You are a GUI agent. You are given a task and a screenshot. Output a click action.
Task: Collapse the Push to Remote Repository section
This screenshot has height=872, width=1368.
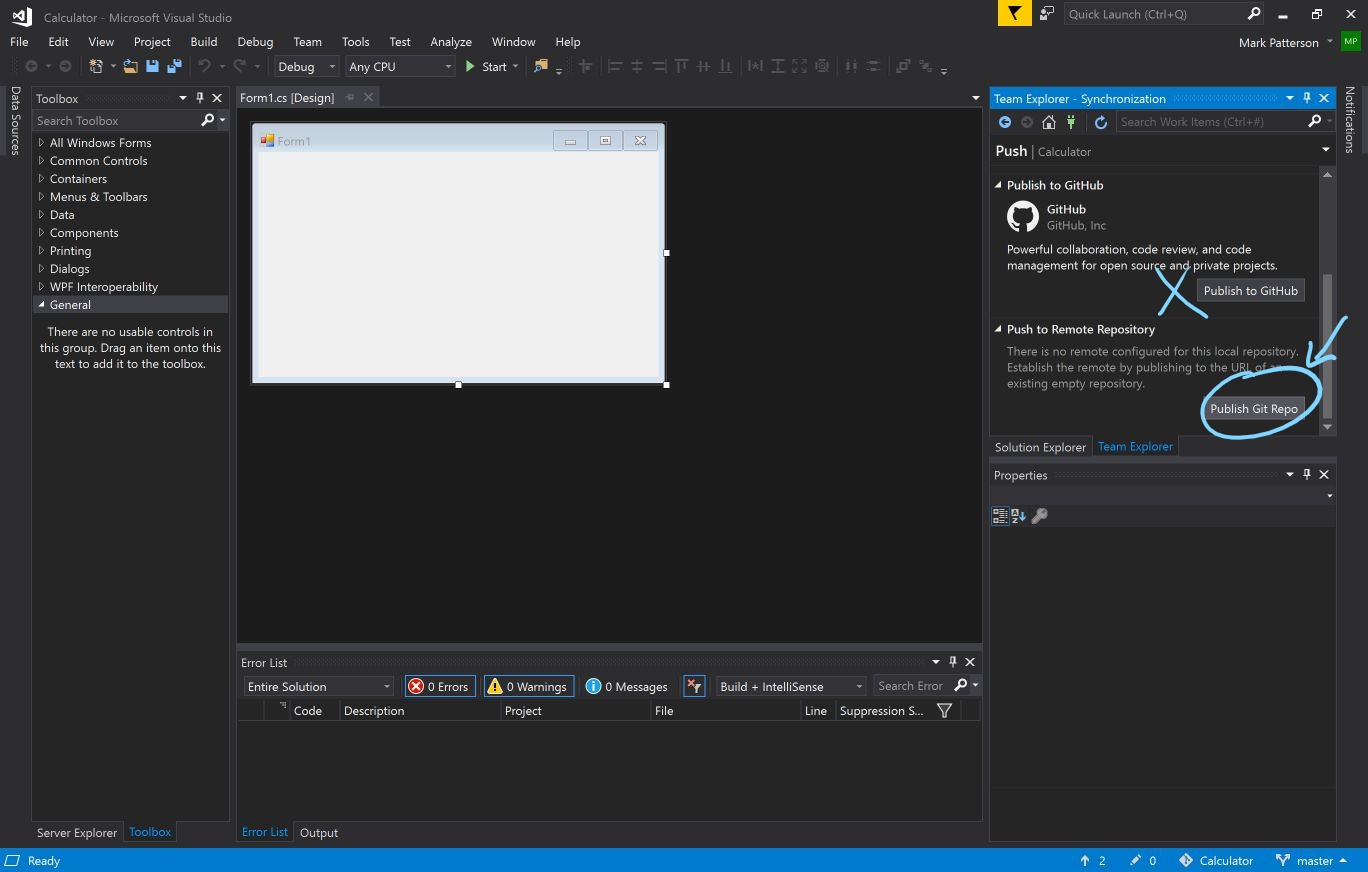pos(998,329)
